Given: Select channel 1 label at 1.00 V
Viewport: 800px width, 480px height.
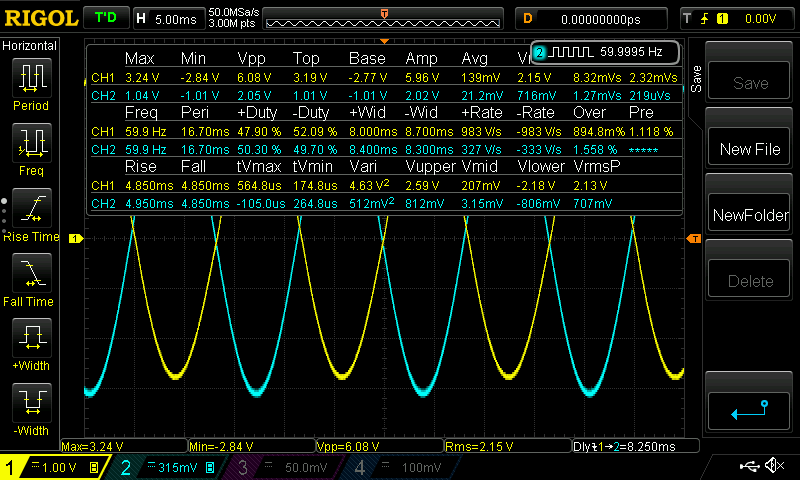Looking at the screenshot, I should [54, 467].
